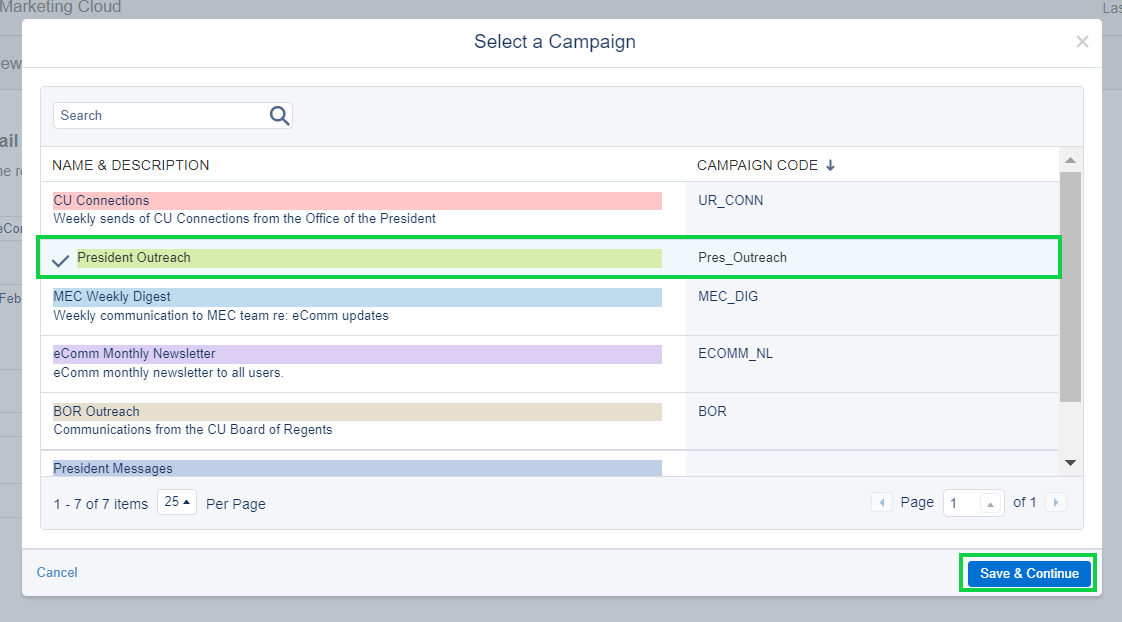The height and width of the screenshot is (622, 1122).
Task: Click the scrollbar down arrow
Action: [x=1070, y=463]
